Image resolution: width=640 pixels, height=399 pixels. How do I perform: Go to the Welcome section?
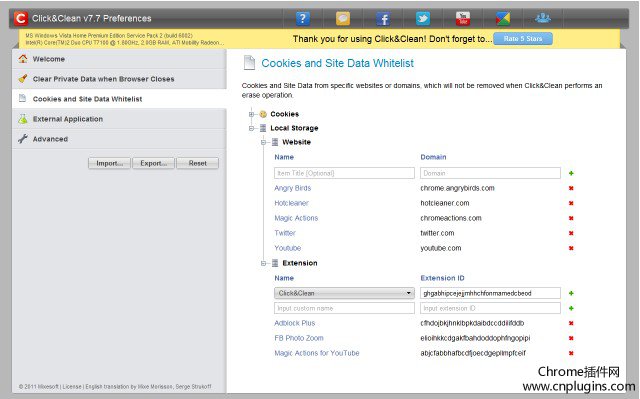pos(119,59)
